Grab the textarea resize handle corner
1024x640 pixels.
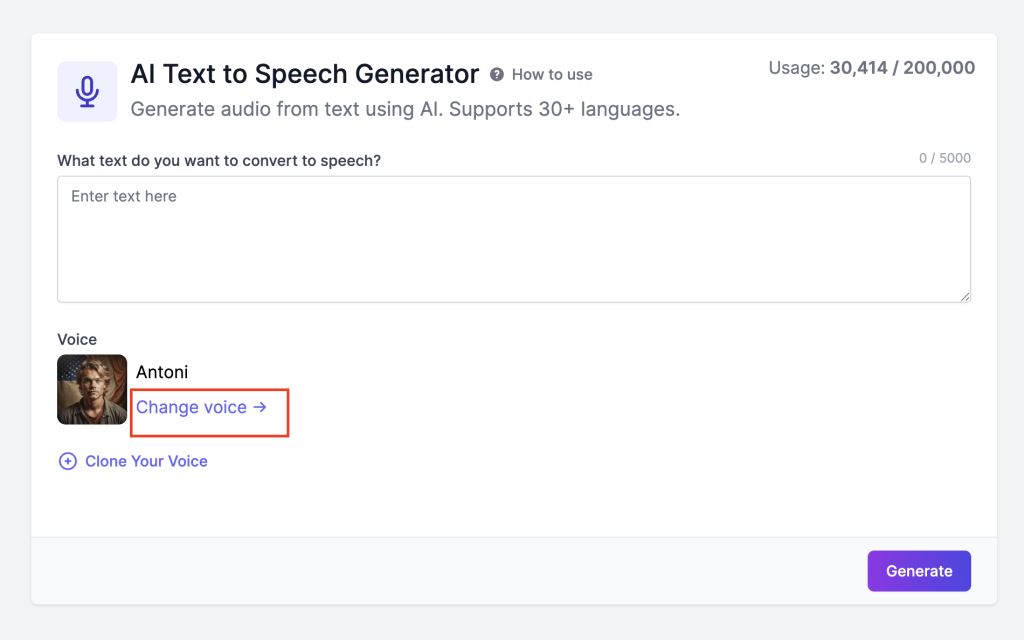click(965, 296)
